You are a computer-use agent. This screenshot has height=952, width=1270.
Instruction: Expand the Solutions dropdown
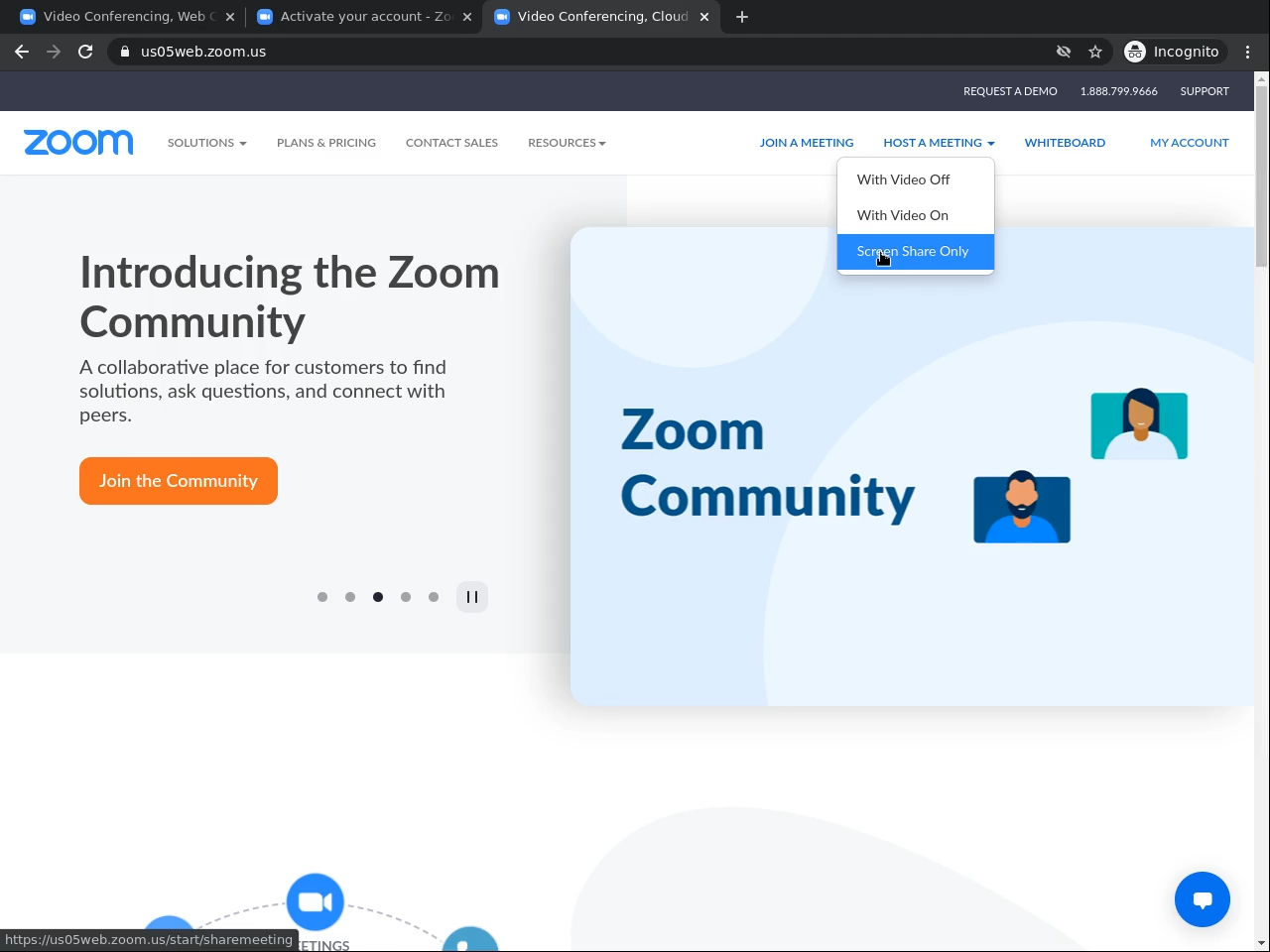pos(206,143)
